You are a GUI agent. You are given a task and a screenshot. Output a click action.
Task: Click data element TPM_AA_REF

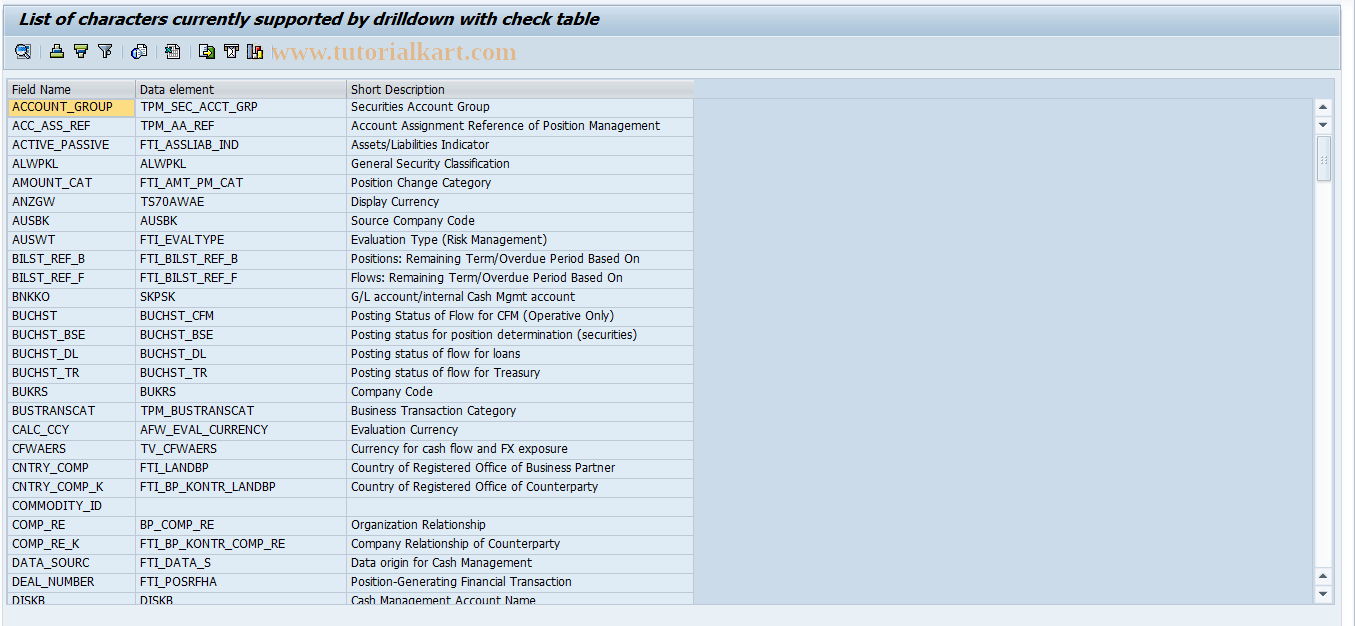[177, 126]
